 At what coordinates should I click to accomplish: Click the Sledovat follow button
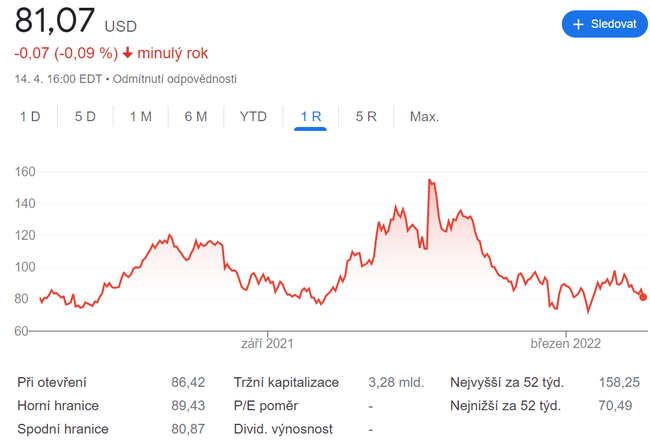coord(604,24)
